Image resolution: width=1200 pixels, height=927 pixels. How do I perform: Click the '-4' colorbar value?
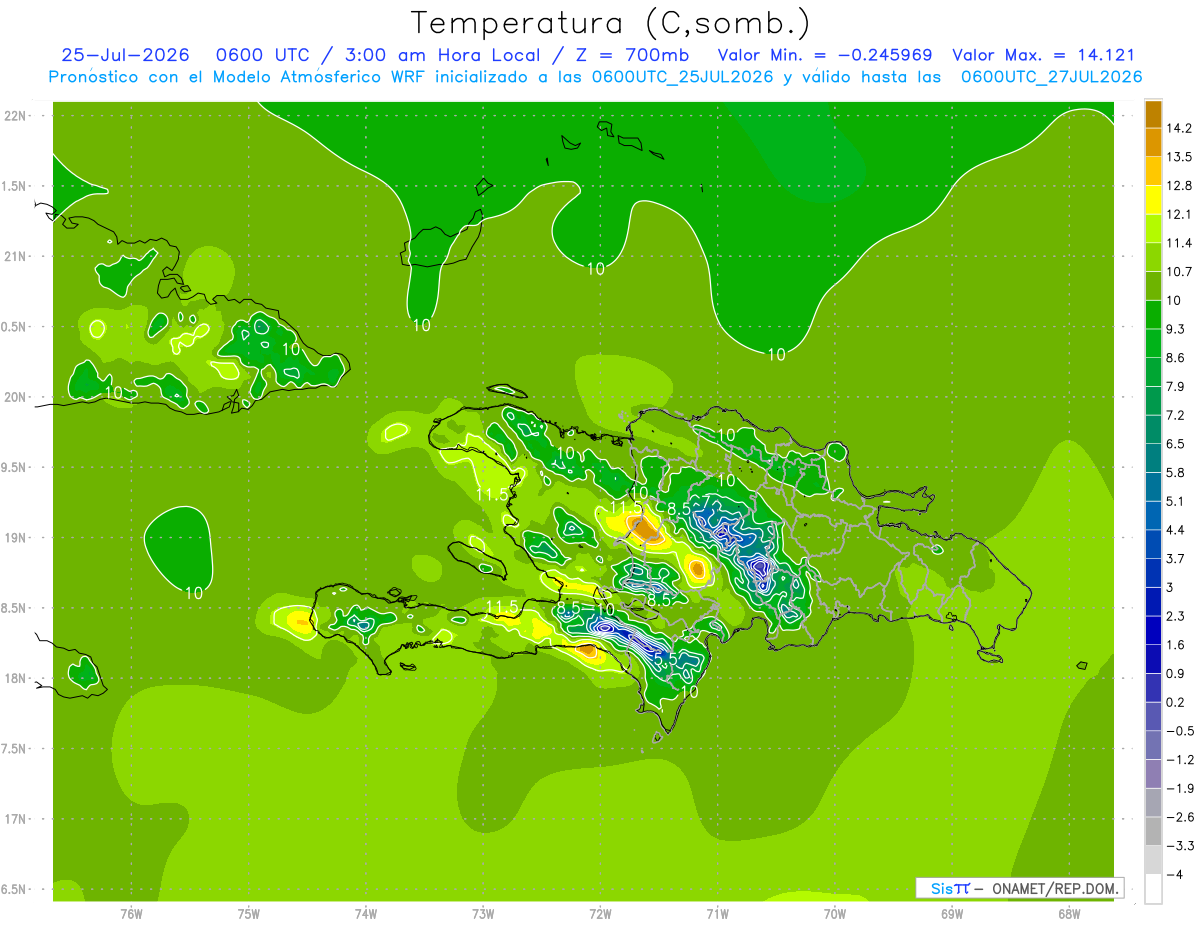(1176, 875)
